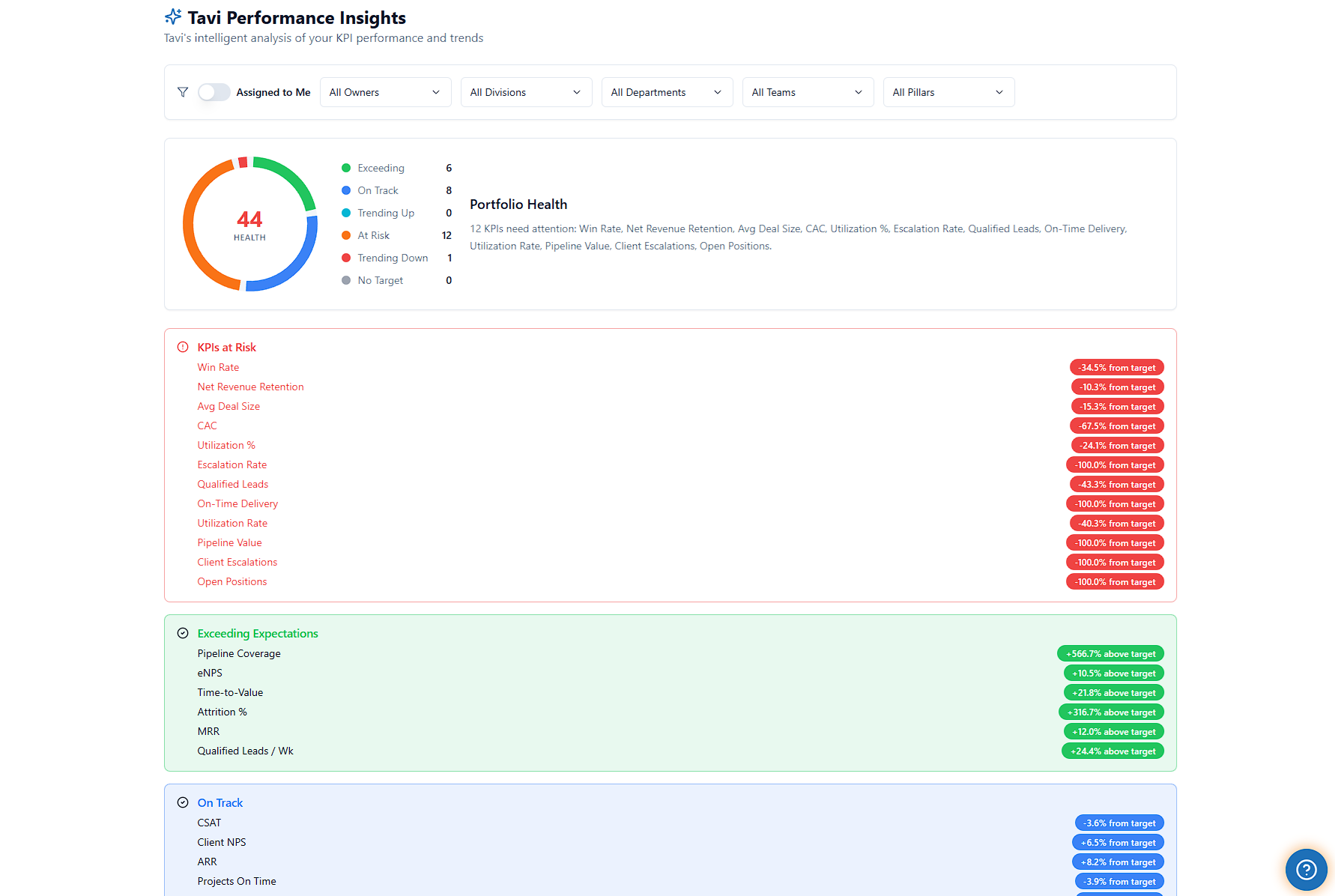
Task: Open the Escalation Rate KPI
Action: click(231, 464)
